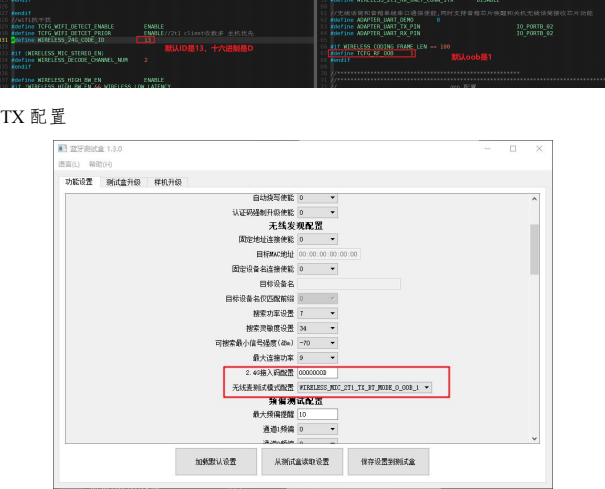Click the 目标MAC地址 input field
Screen dimensions: 605x489
(x=329, y=254)
